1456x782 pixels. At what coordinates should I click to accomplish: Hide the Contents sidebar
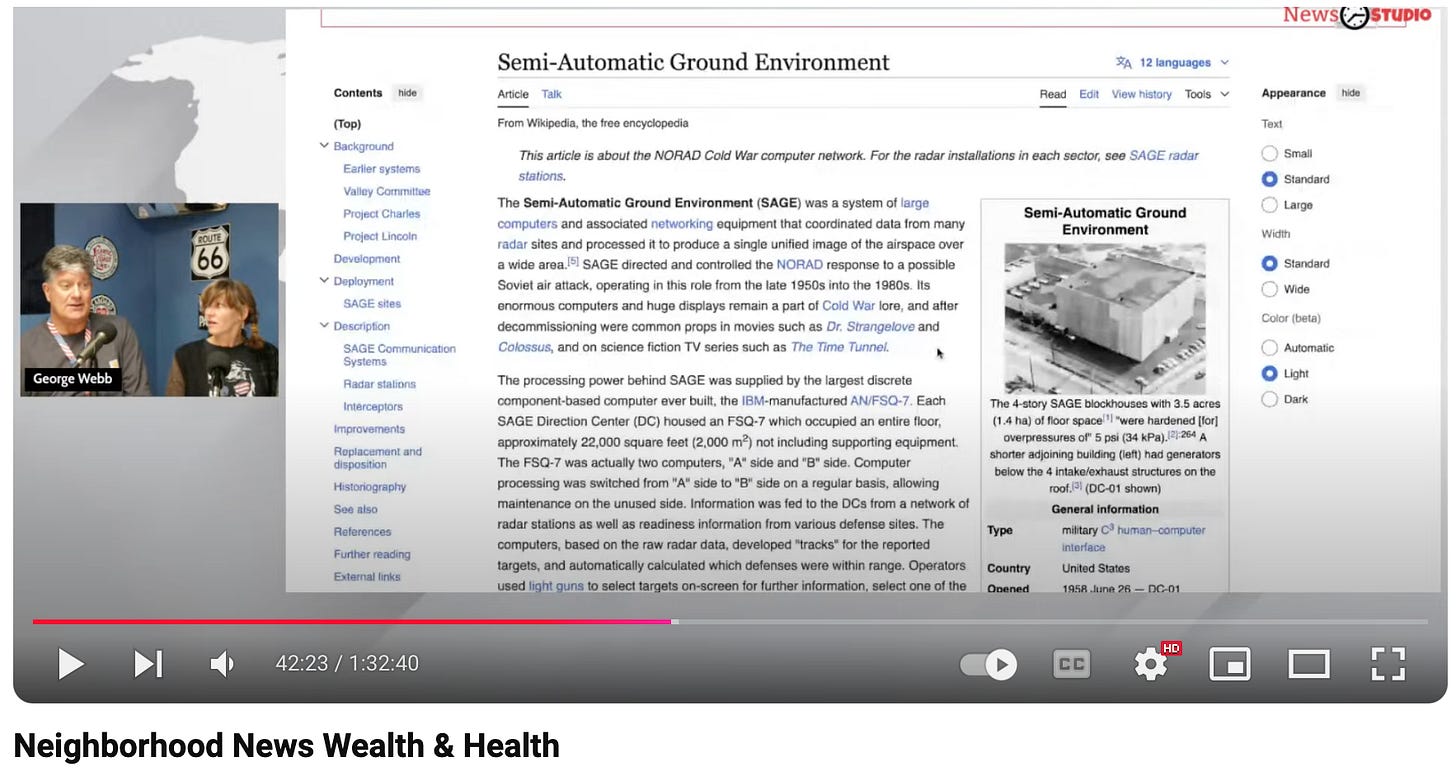click(407, 93)
